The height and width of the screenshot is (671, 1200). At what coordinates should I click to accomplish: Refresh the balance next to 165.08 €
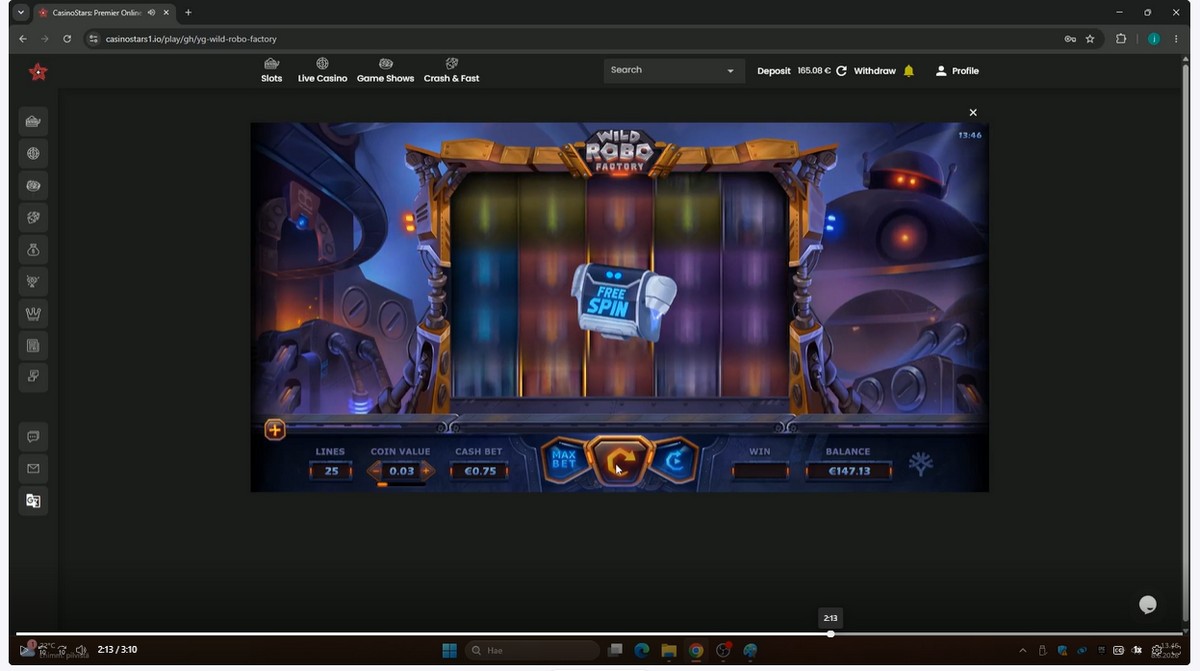click(x=841, y=71)
